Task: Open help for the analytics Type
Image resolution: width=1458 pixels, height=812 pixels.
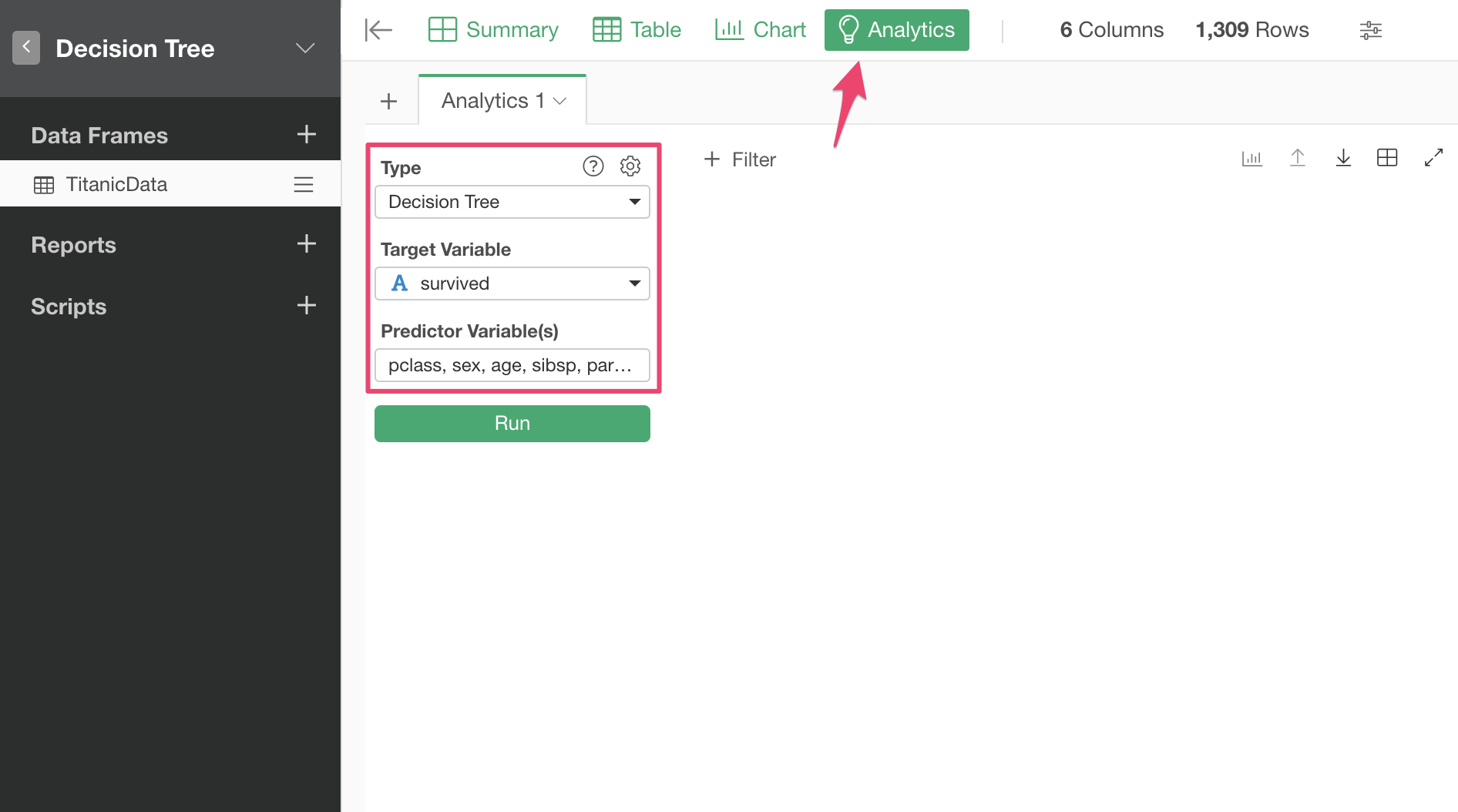Action: click(593, 166)
